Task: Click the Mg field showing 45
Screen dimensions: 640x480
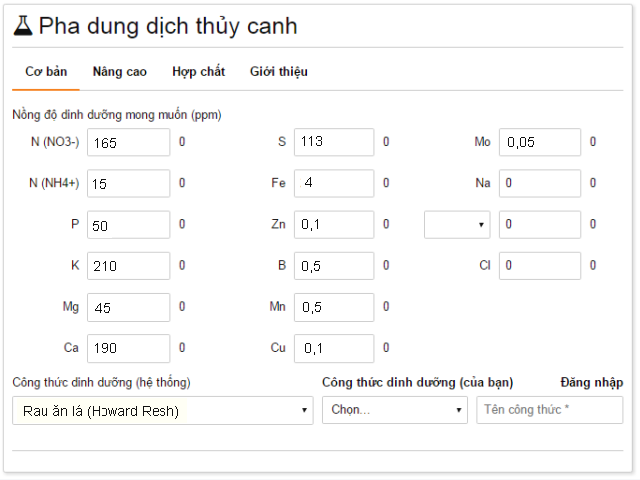Action: (x=129, y=307)
